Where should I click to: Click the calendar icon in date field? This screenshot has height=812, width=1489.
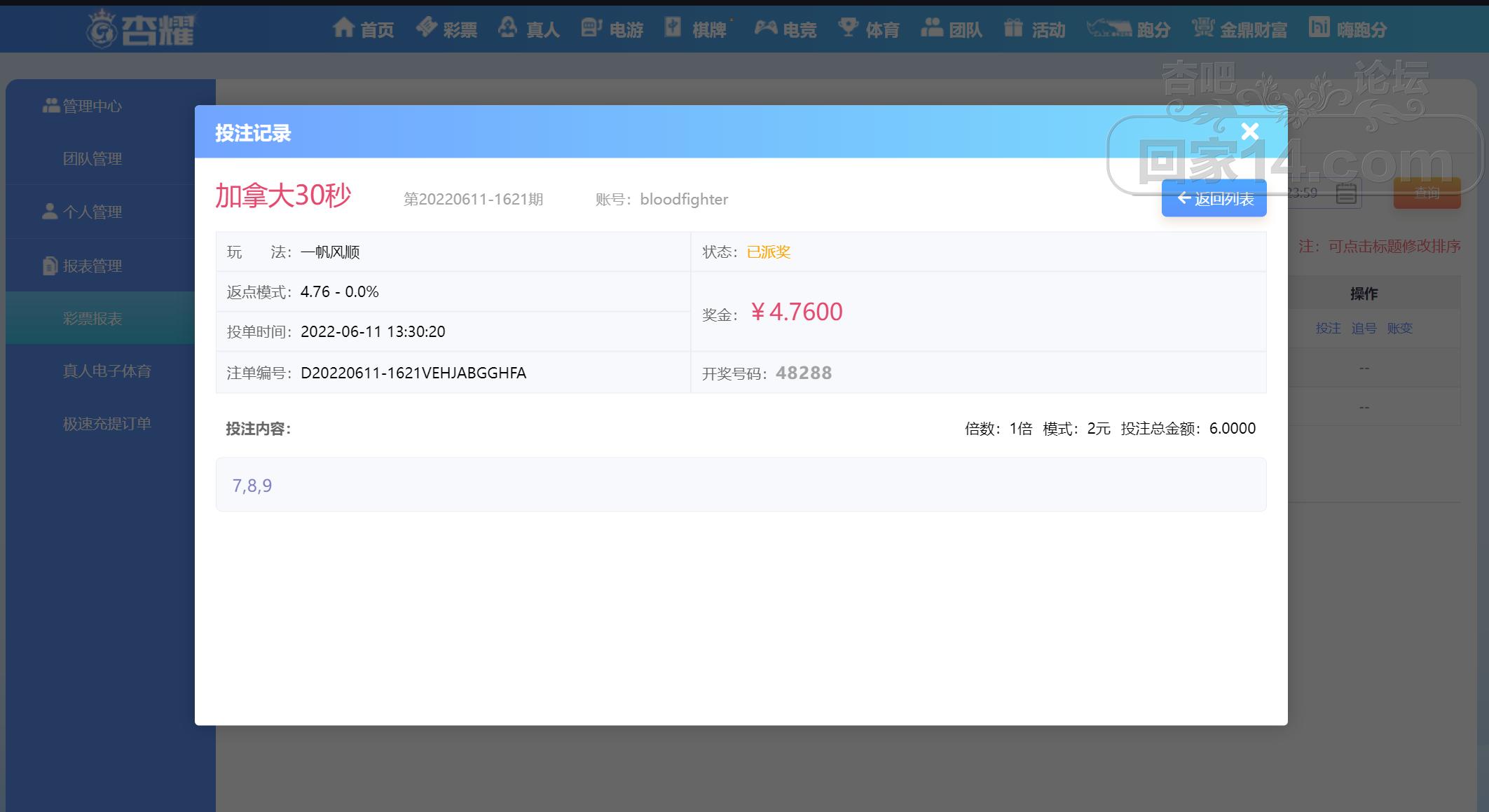click(x=1345, y=193)
